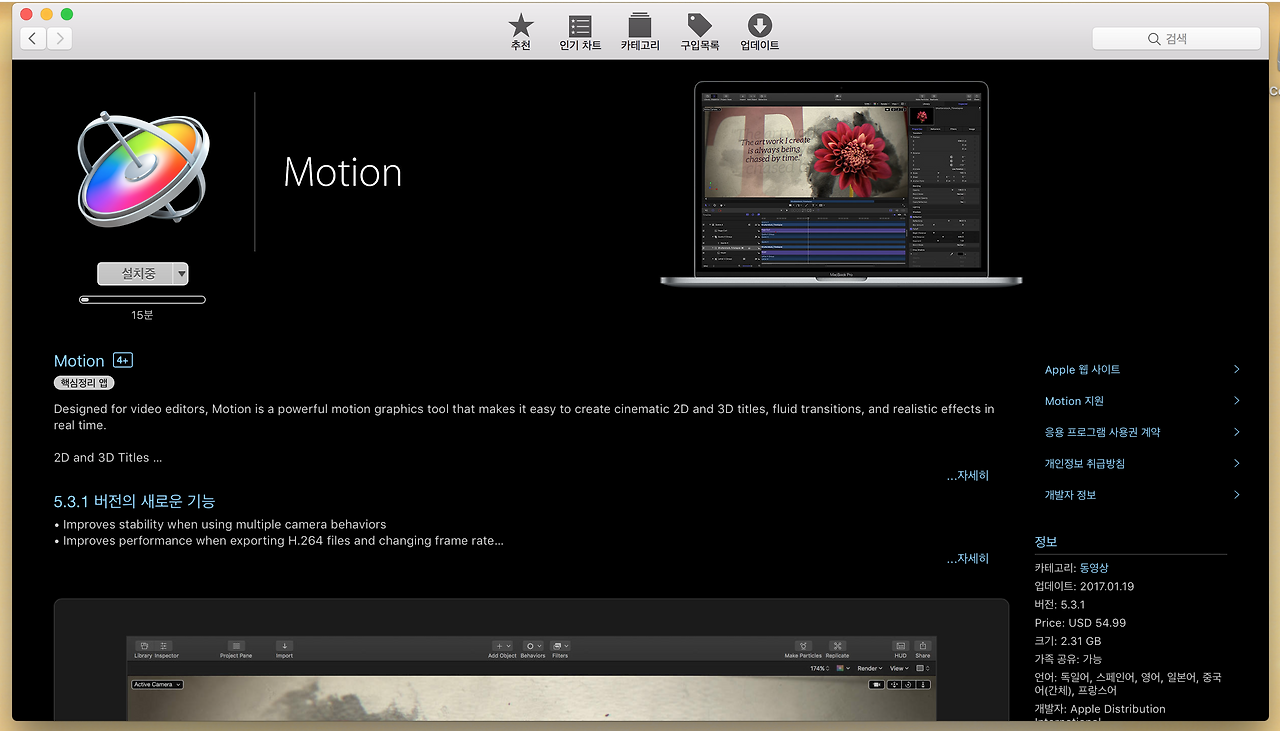Click the 'Improves stability' release note line
This screenshot has height=731, width=1280.
[220, 524]
